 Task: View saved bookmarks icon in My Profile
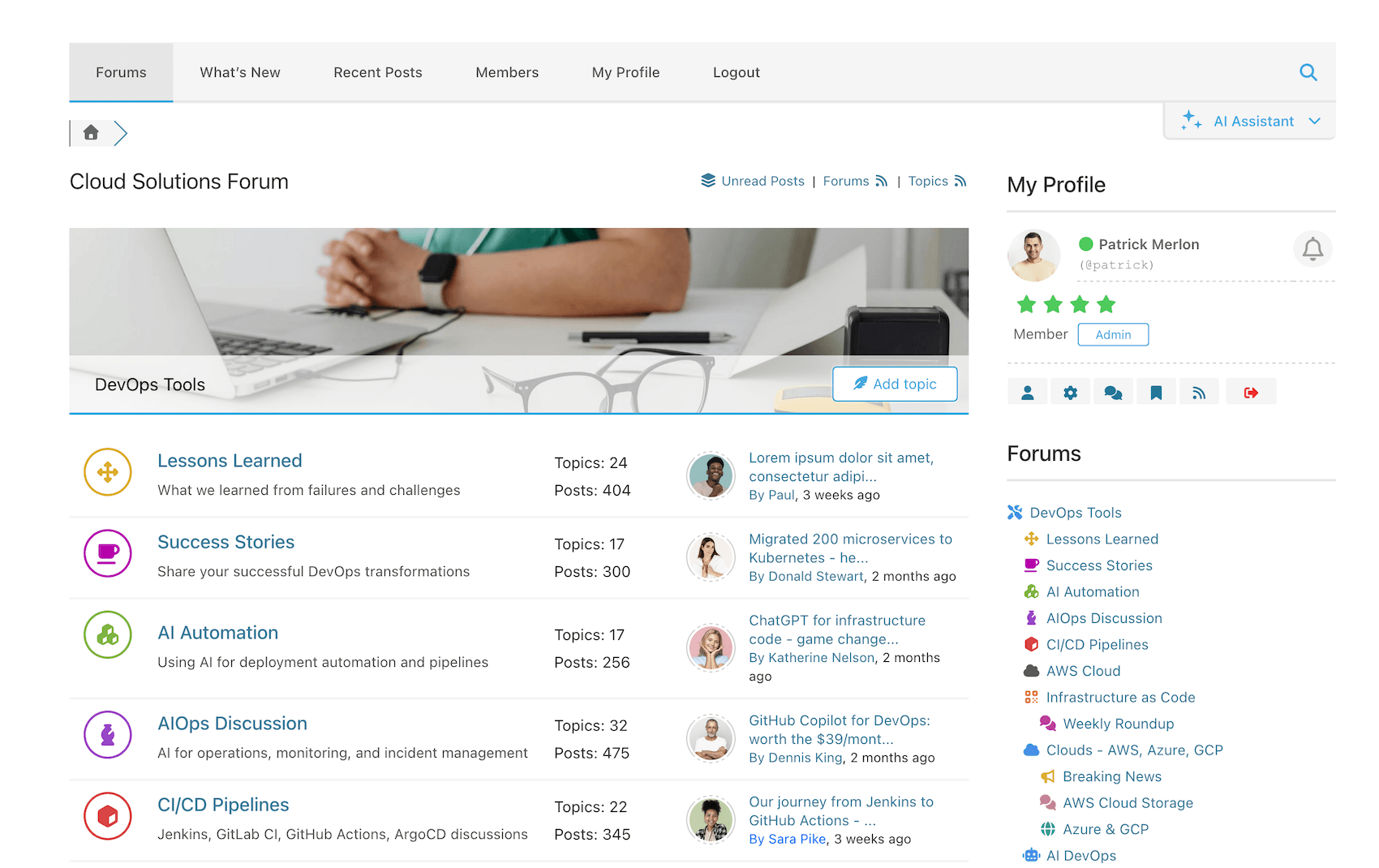coord(1156,391)
